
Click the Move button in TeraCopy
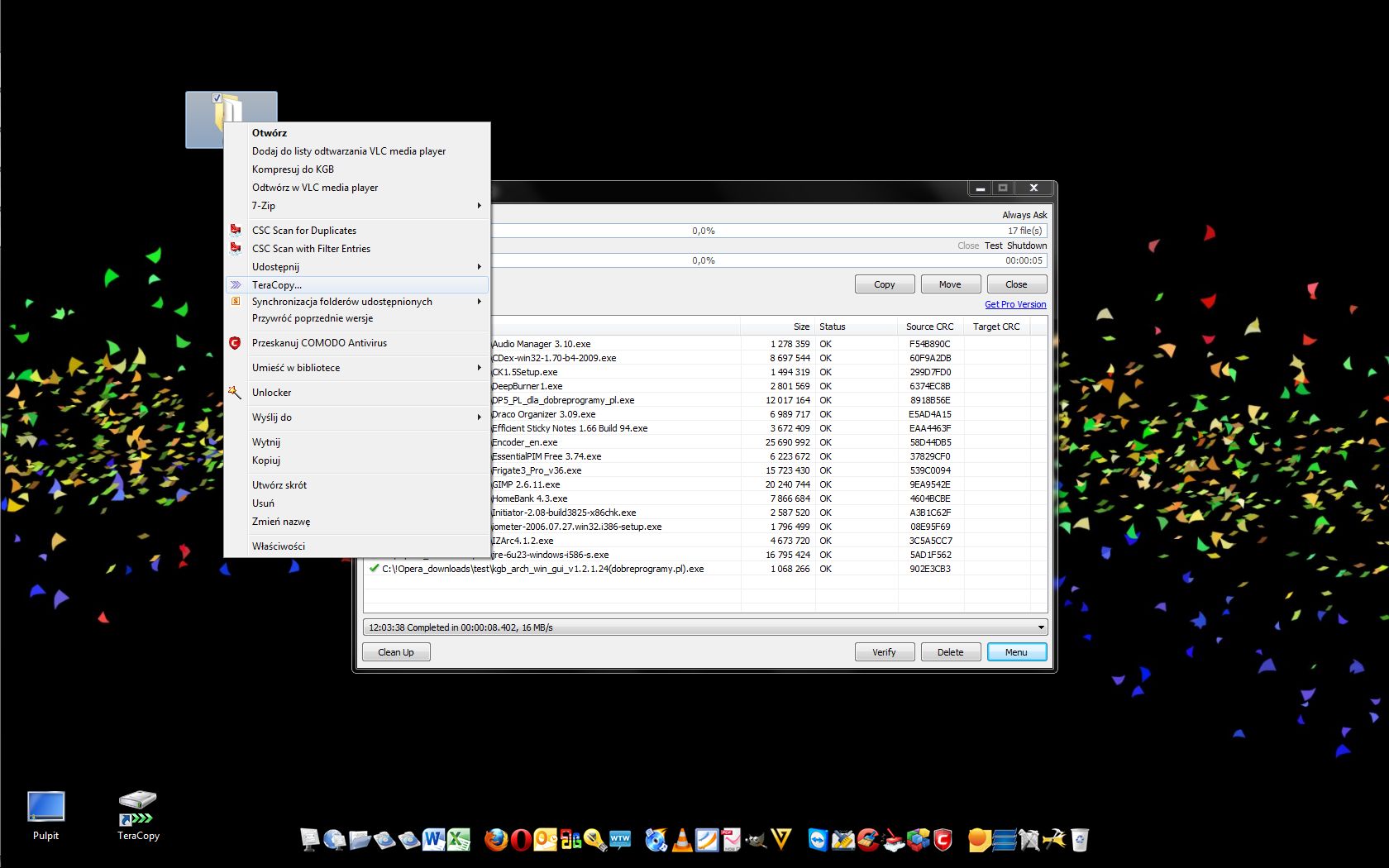951,284
